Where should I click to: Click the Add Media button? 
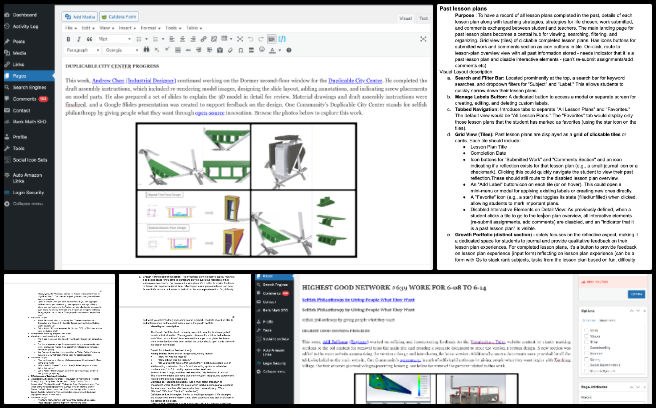point(80,17)
